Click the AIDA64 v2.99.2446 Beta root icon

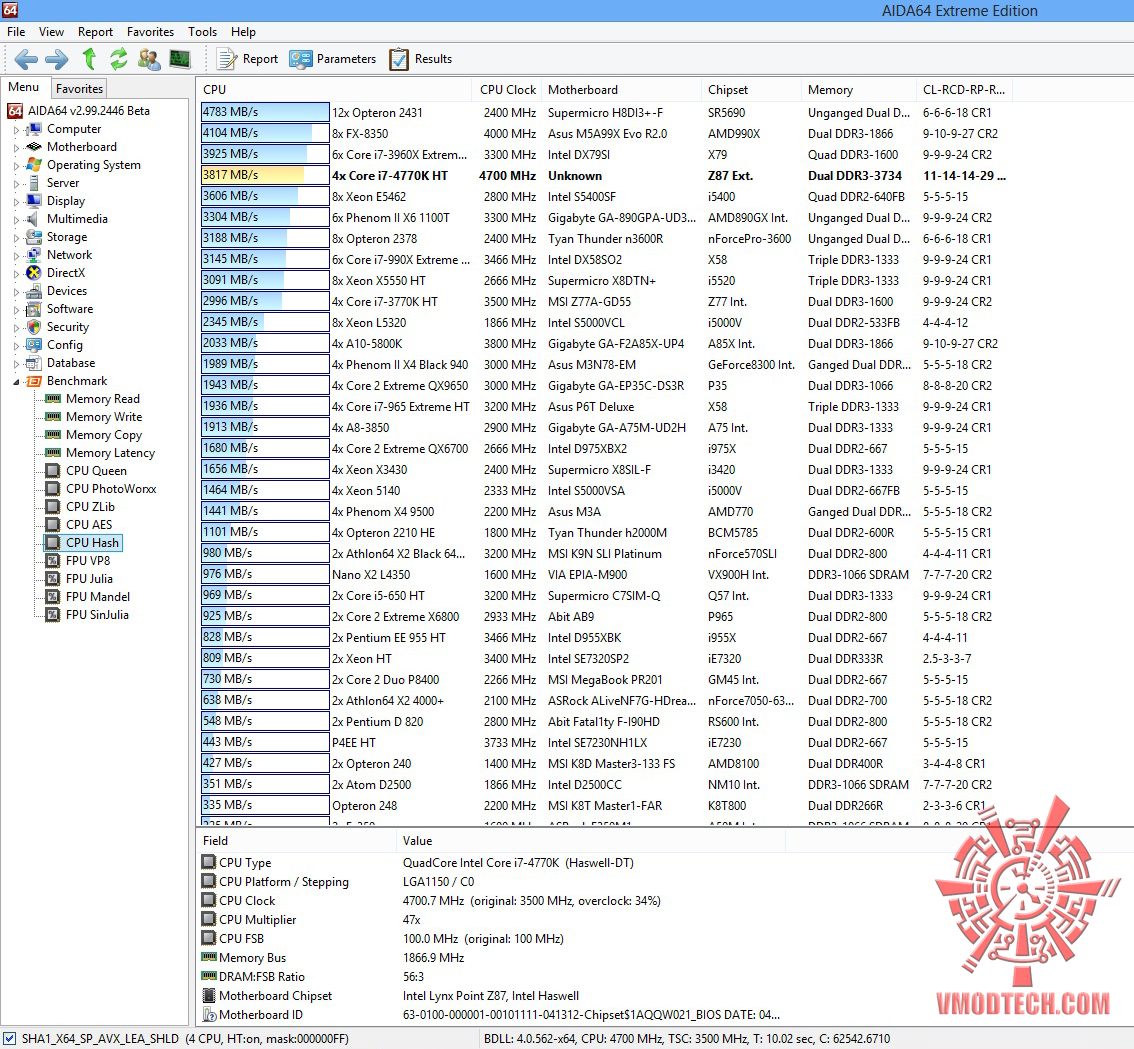[15, 111]
